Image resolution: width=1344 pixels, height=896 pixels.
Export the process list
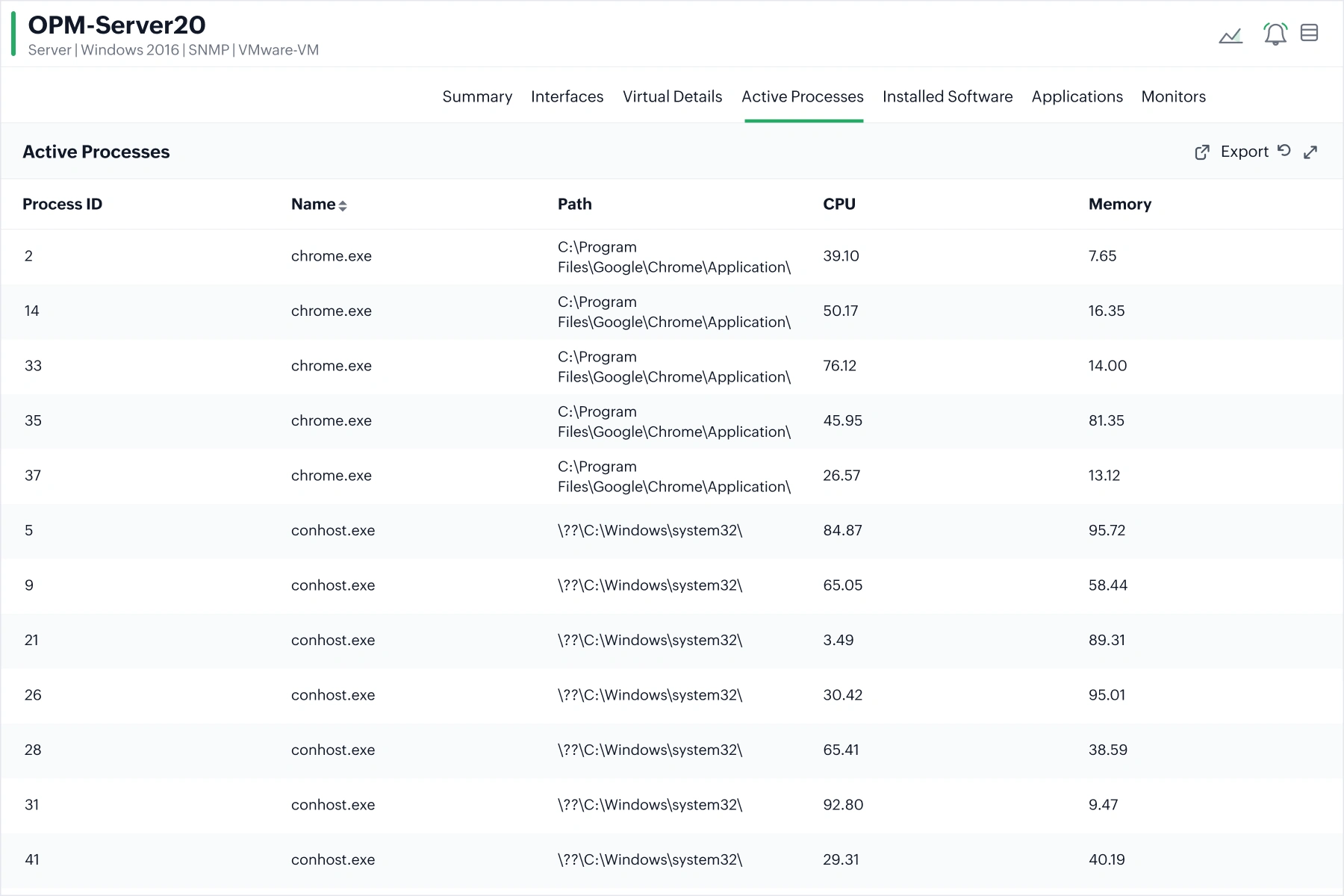pyautogui.click(x=1244, y=152)
